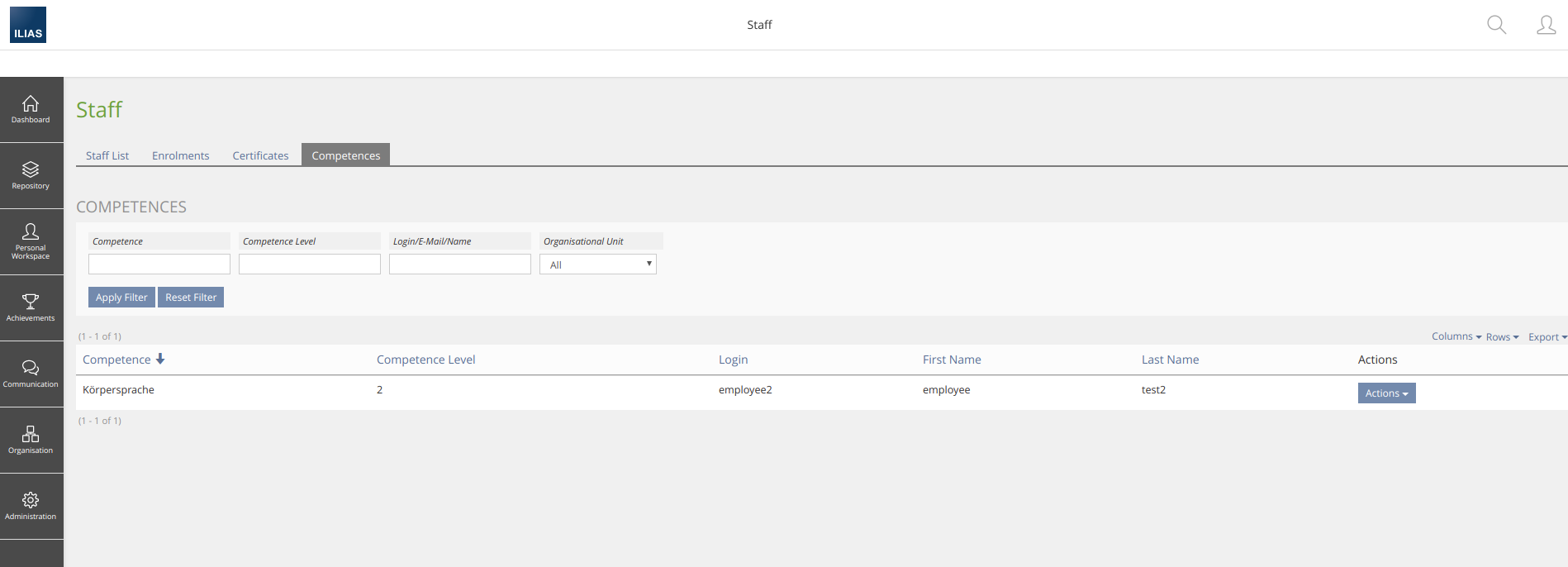Open Actions dropdown for employee2 row
1568x567 pixels.
1386,393
